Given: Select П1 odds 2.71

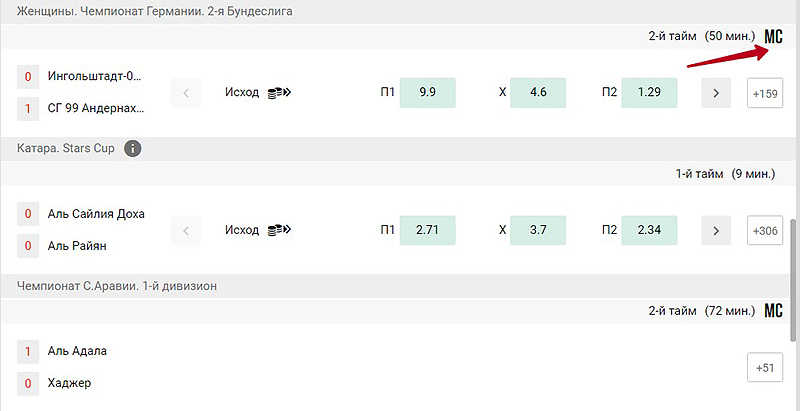Looking at the screenshot, I should tap(428, 230).
